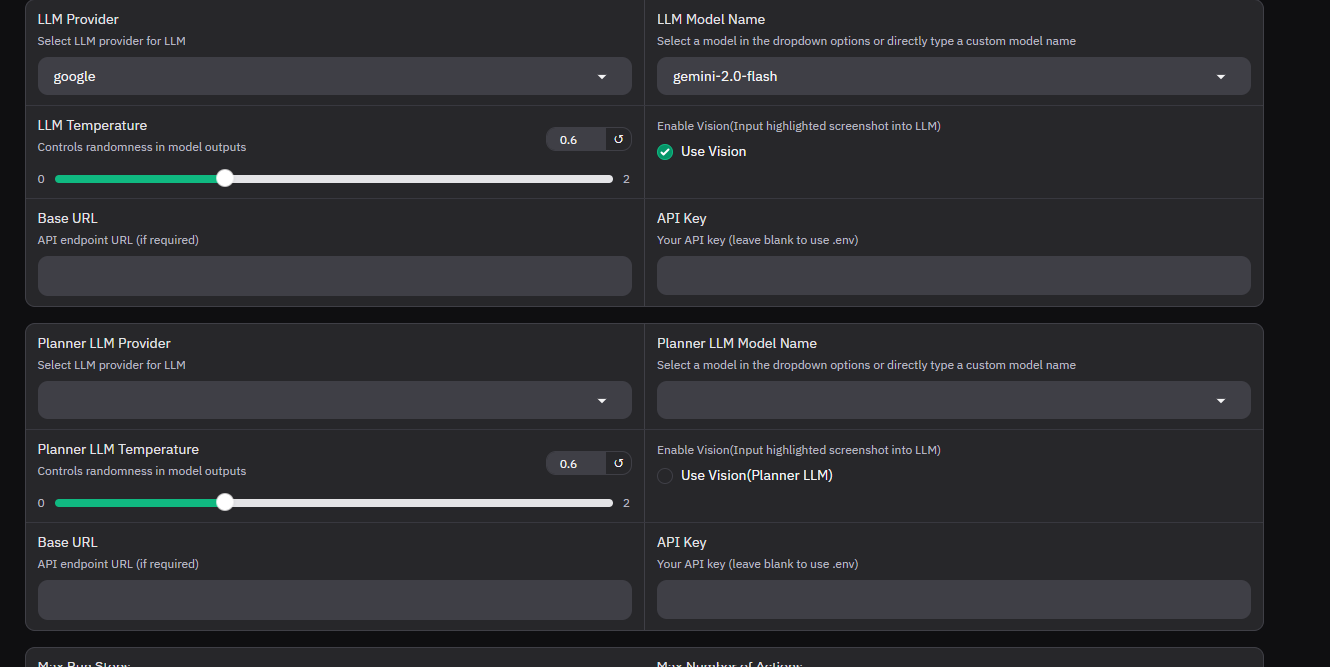The image size is (1330, 667).
Task: Click the LLM API Key input field
Action: (x=953, y=276)
